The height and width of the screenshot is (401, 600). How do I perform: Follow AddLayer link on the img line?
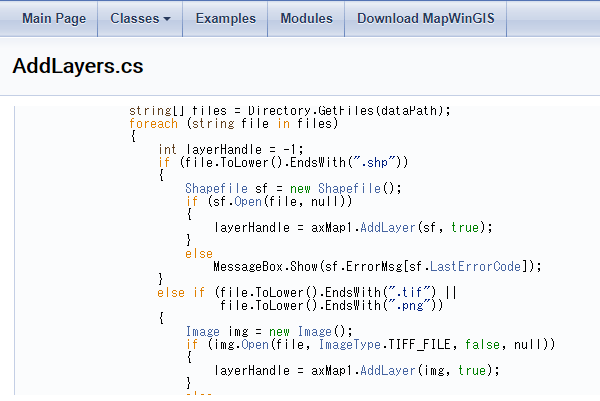(387, 370)
